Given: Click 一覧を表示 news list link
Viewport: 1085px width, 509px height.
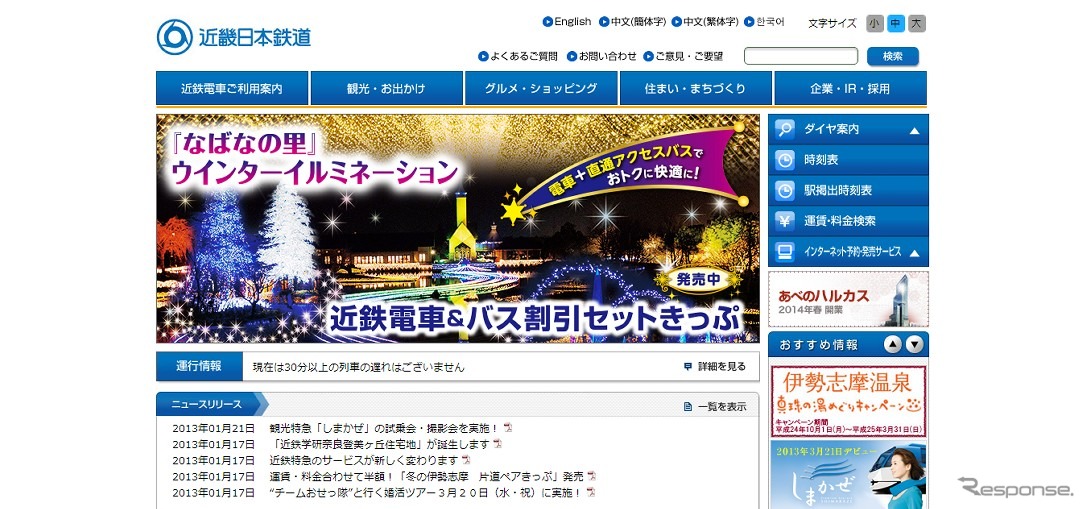Looking at the screenshot, I should point(722,407).
